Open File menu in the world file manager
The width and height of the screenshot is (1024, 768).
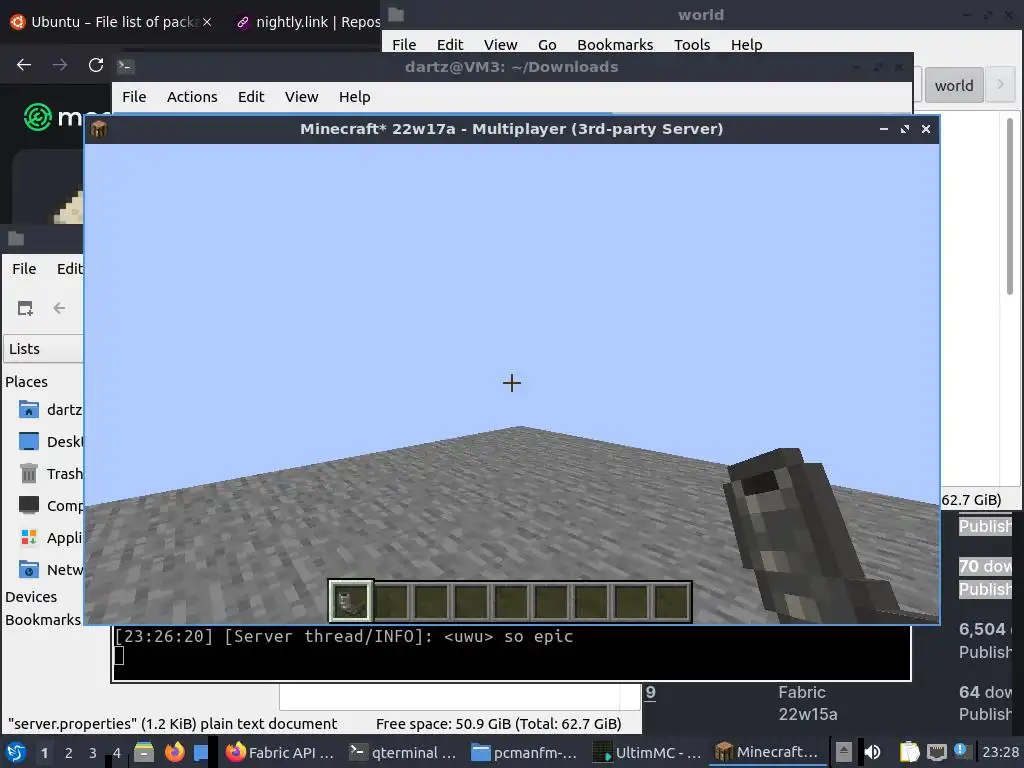pyautogui.click(x=404, y=44)
